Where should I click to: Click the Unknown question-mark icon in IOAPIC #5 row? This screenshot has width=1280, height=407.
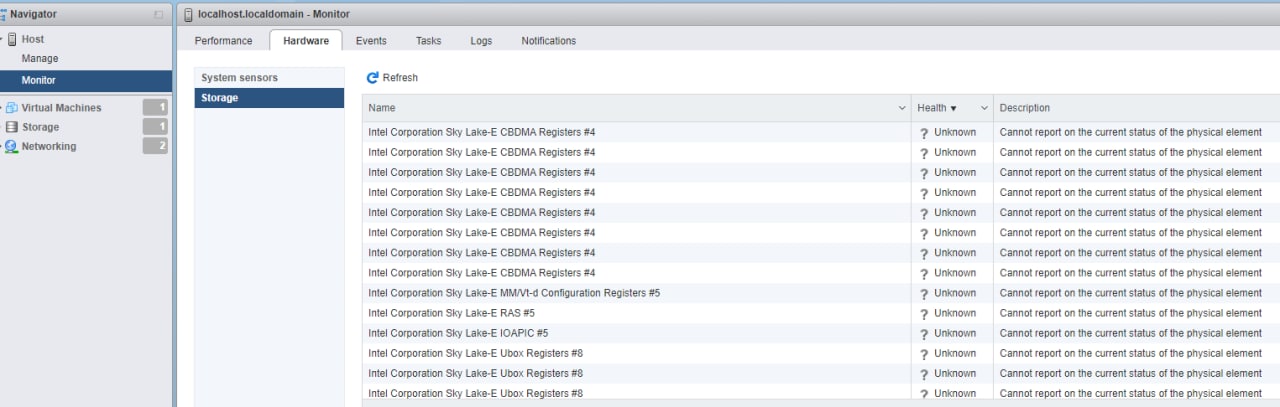click(924, 334)
